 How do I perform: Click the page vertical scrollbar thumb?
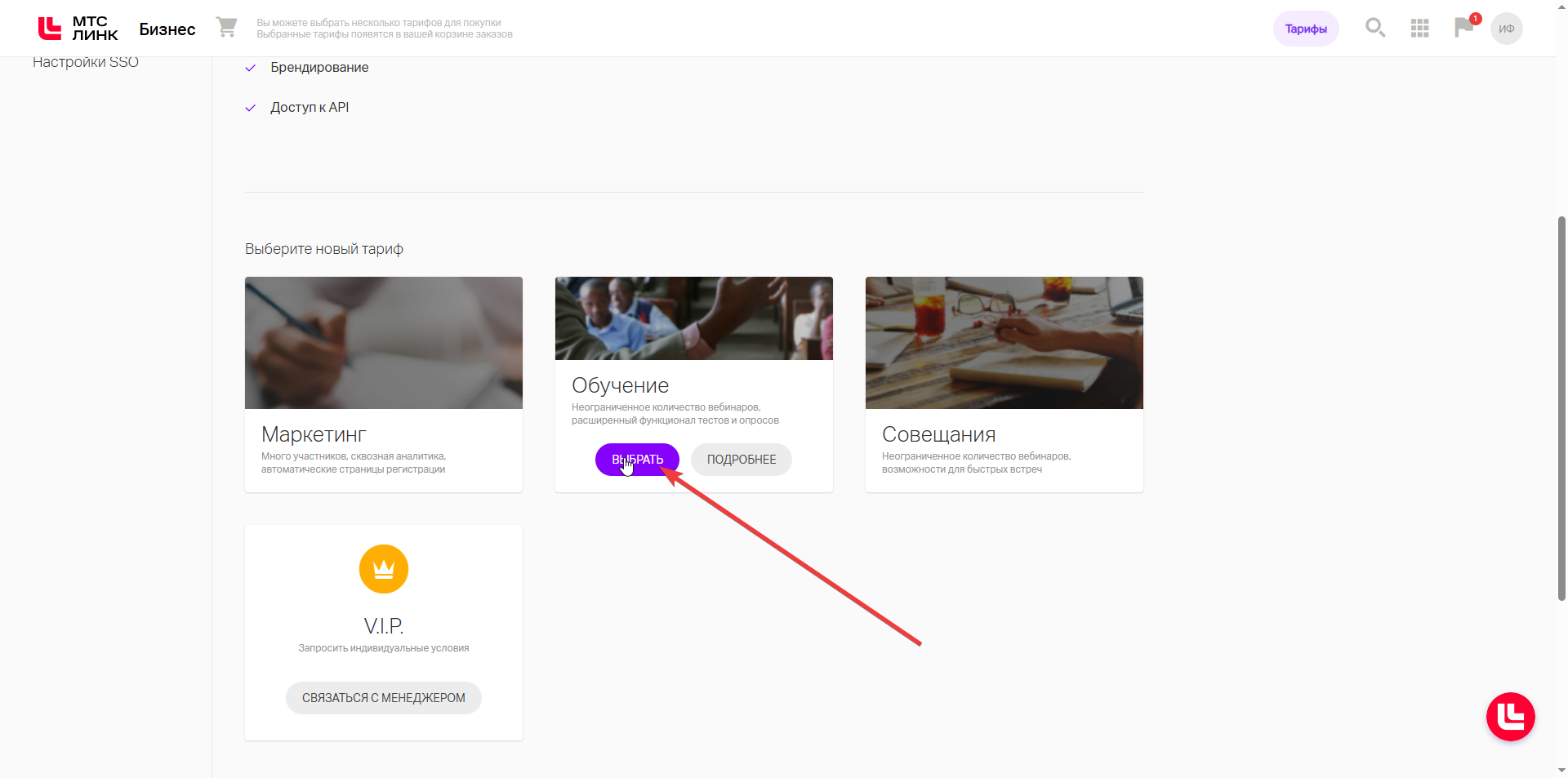coord(1561,408)
